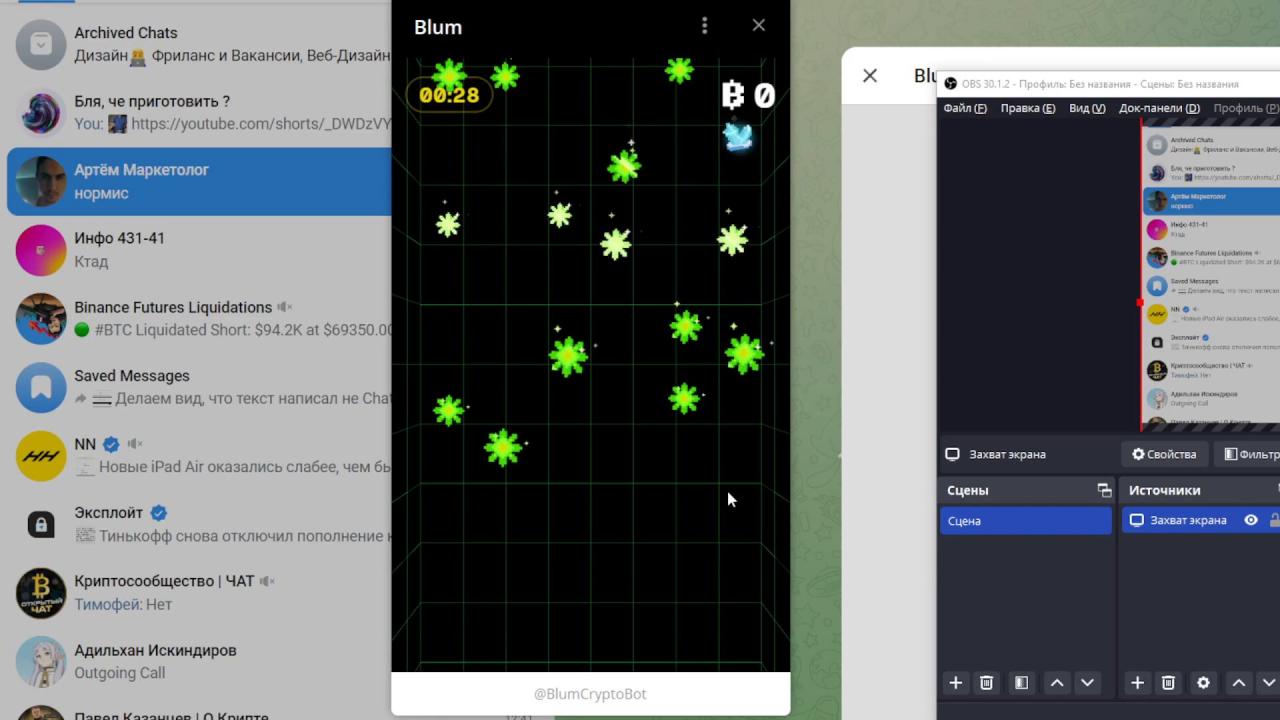Click the Тинькофф news preview line
The height and width of the screenshot is (720, 1280).
233,536
